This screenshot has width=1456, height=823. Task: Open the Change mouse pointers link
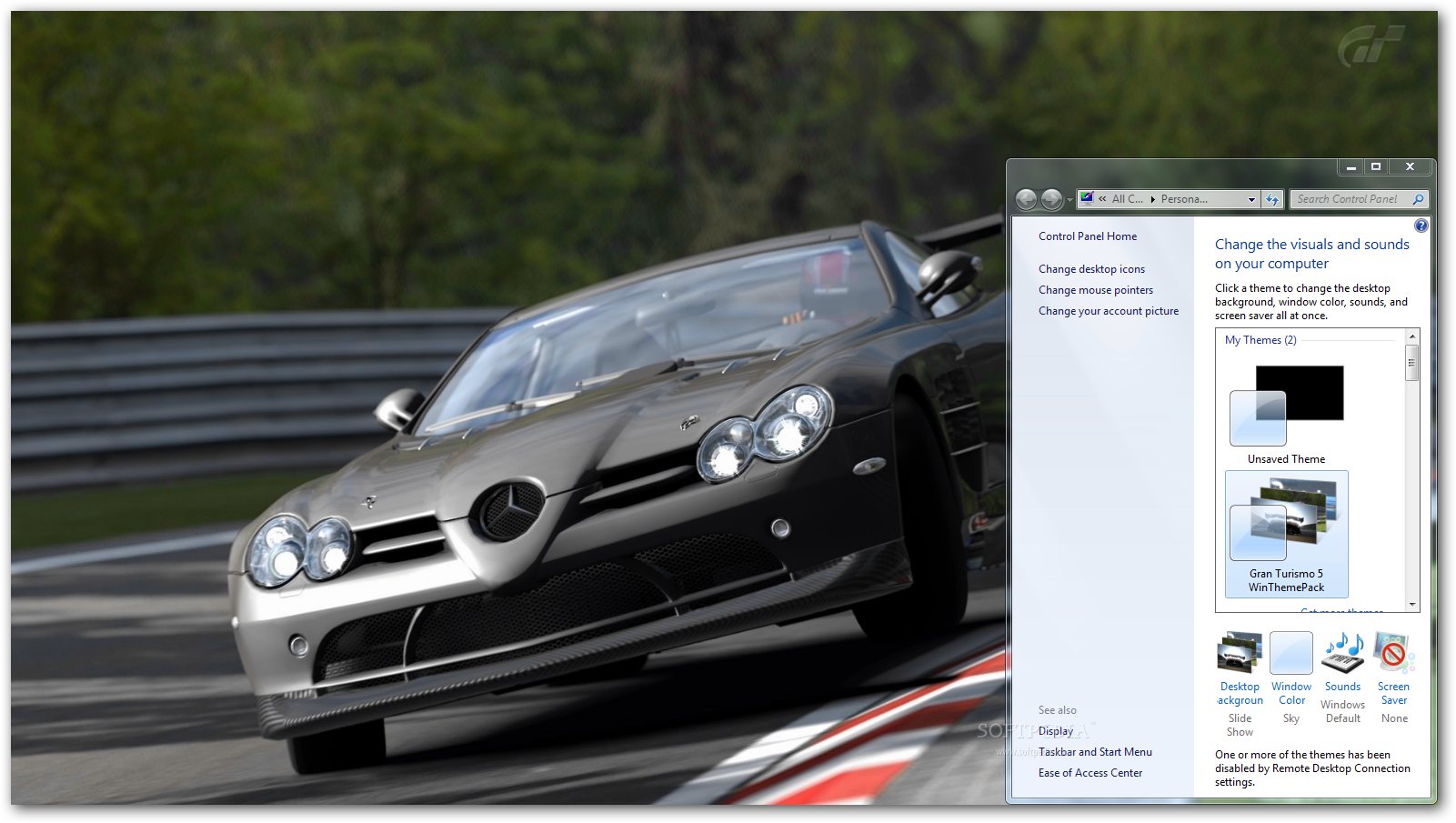tap(1096, 290)
